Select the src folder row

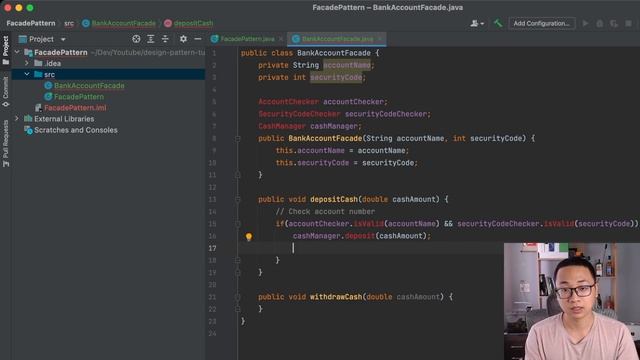pyautogui.click(x=108, y=74)
